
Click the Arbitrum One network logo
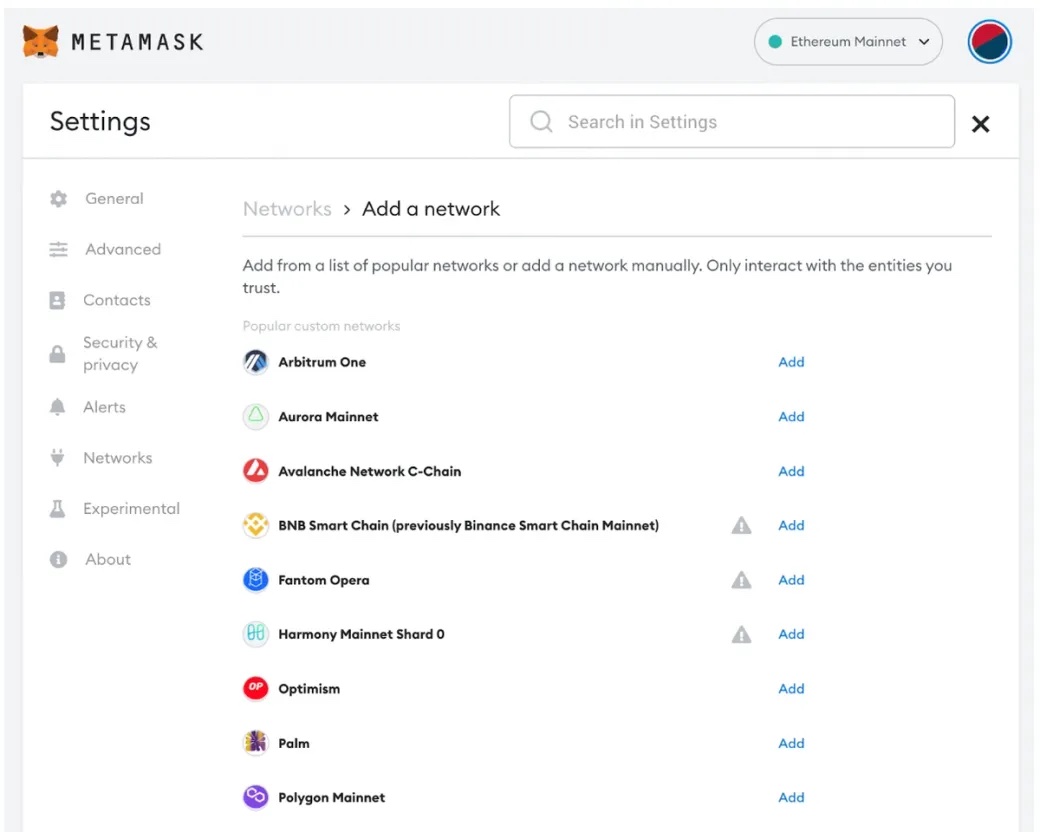click(x=256, y=361)
